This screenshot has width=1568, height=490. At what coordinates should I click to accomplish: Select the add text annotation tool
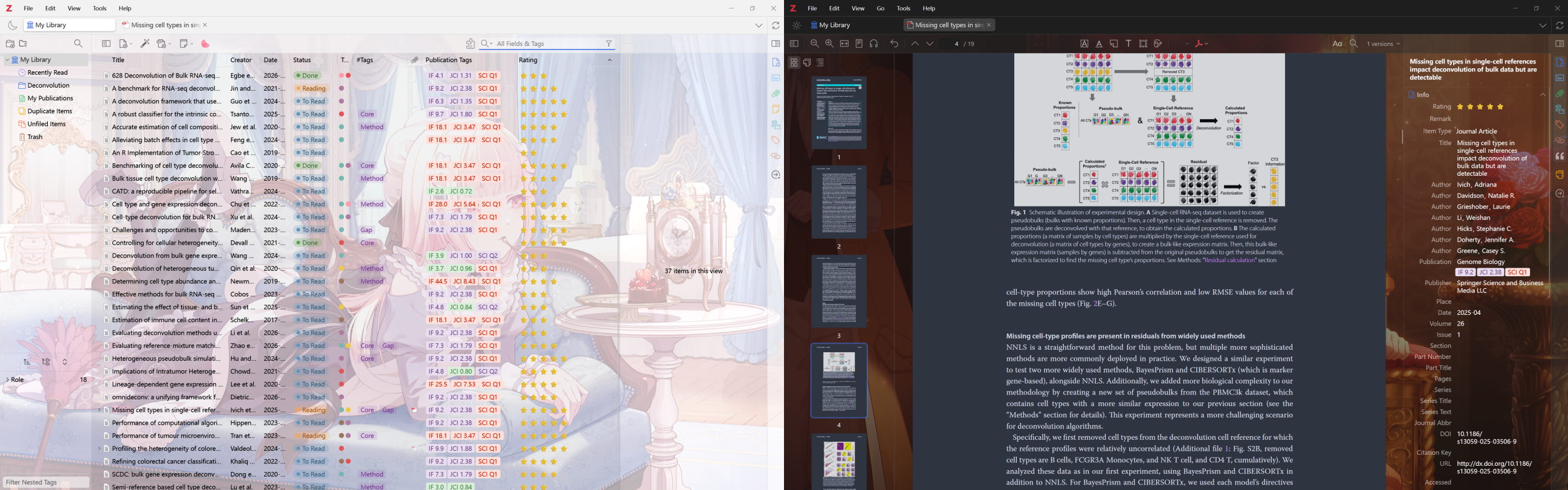1129,44
